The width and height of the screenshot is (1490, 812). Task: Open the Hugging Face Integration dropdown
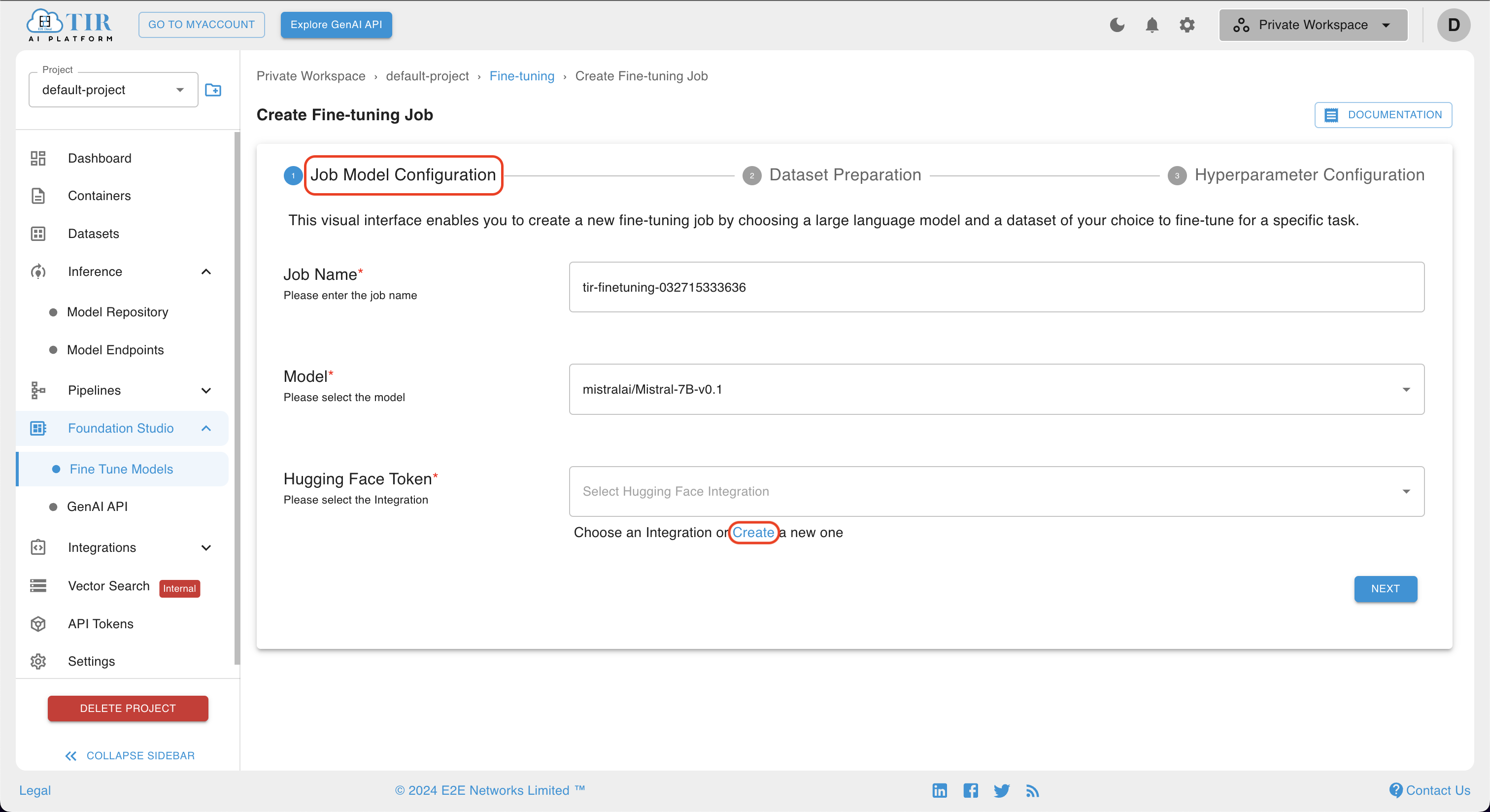coord(997,491)
